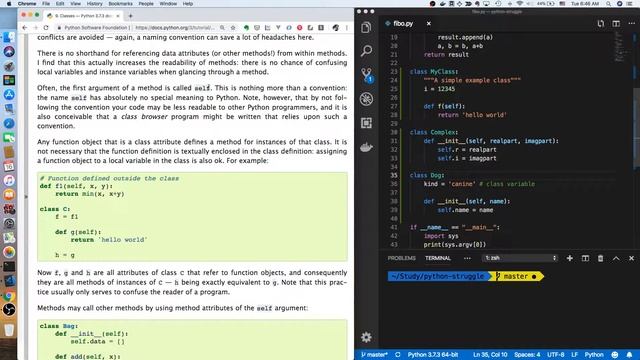Open changes for fibo.py editor
The width and height of the screenshot is (640, 360).
click(x=600, y=24)
